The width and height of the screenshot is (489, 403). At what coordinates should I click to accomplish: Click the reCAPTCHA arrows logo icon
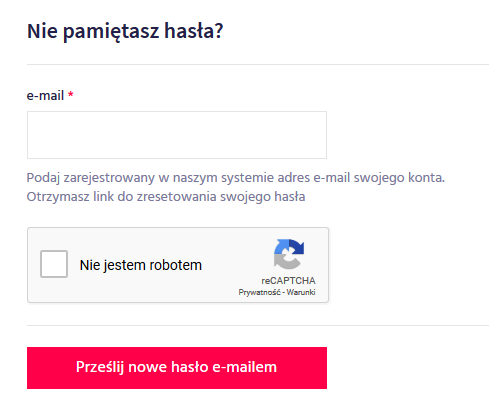point(289,254)
